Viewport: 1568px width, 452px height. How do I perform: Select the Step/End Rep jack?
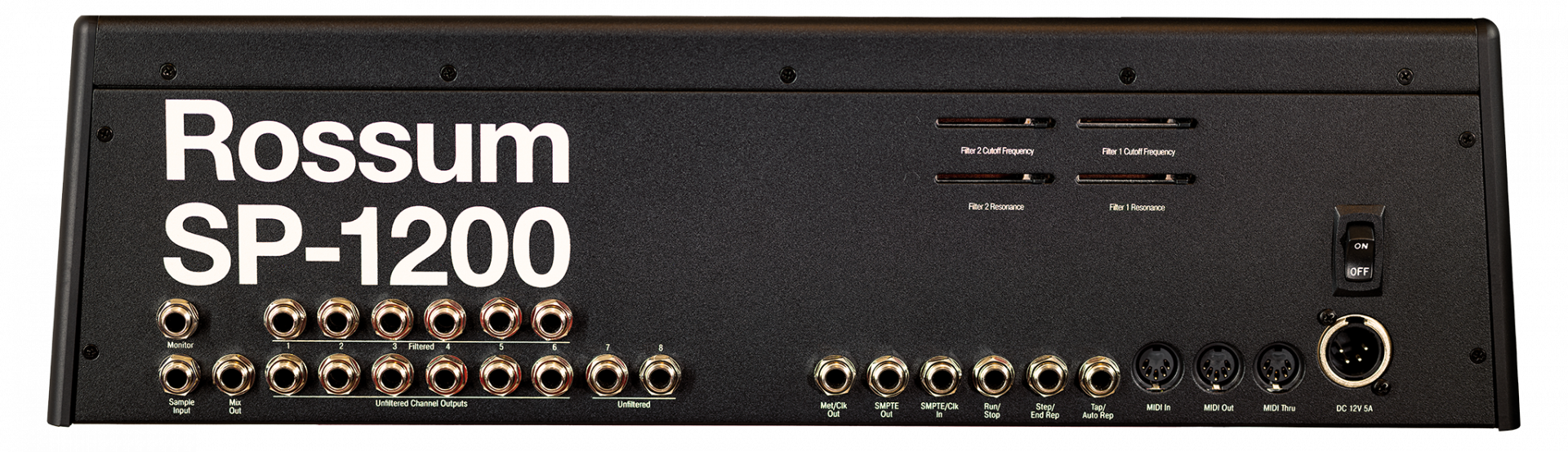1045,376
